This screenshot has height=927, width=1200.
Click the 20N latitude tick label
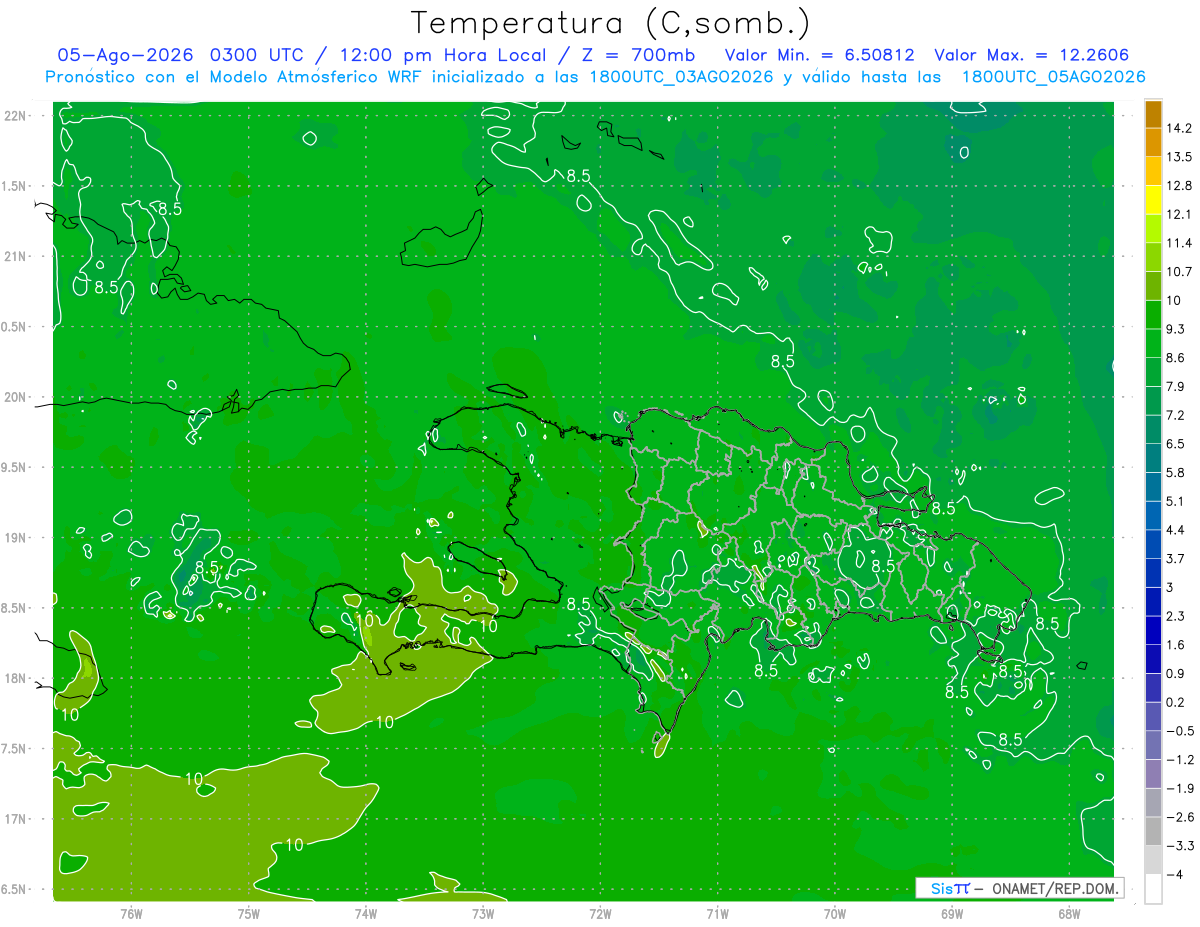click(15, 397)
